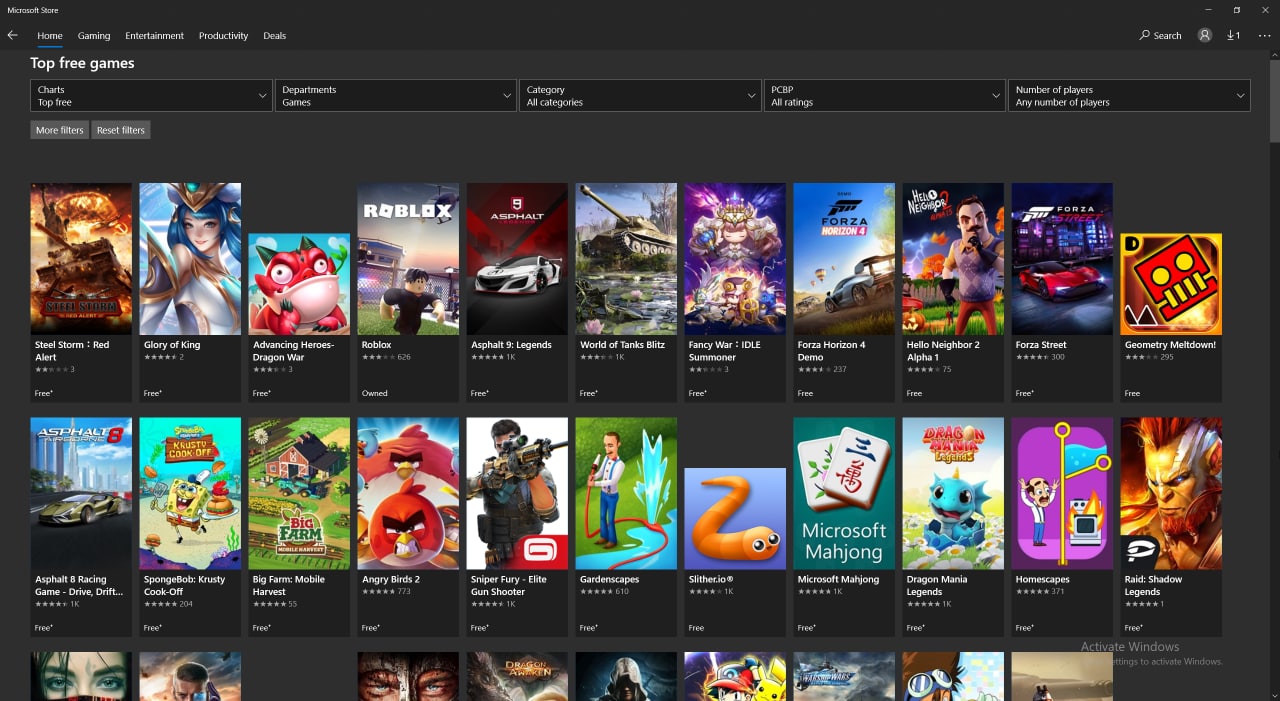Open Advancing Heroes-Dragon War tile
The height and width of the screenshot is (701, 1280).
click(x=299, y=318)
